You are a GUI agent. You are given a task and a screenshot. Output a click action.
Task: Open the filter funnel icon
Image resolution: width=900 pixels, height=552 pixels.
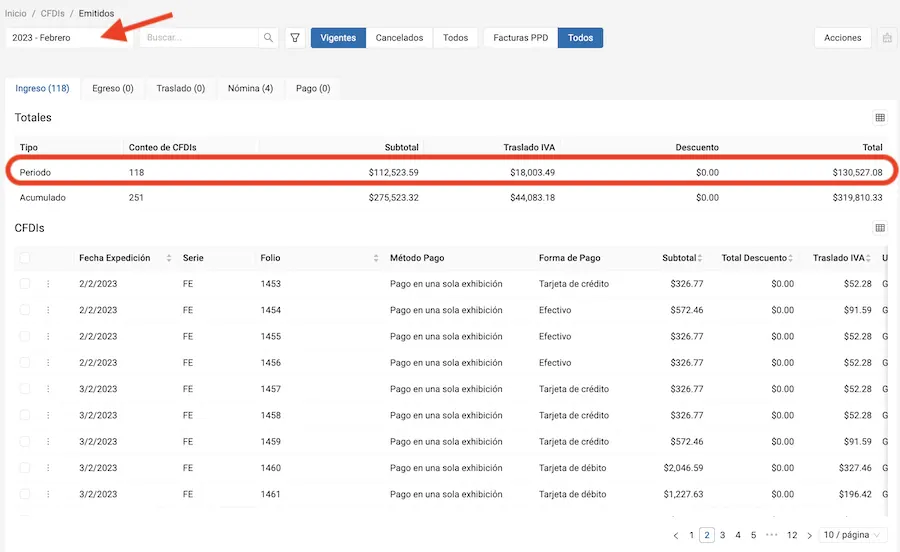295,38
